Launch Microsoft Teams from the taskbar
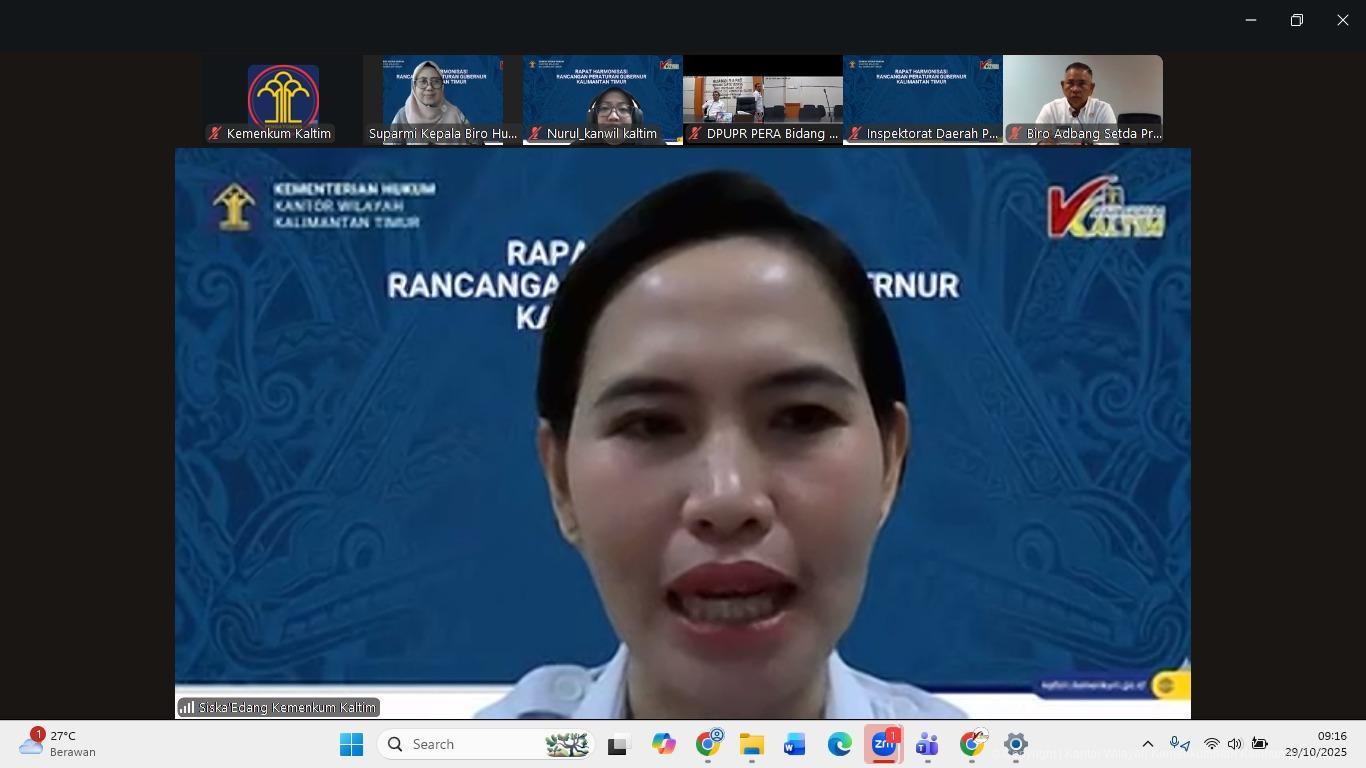 [927, 744]
